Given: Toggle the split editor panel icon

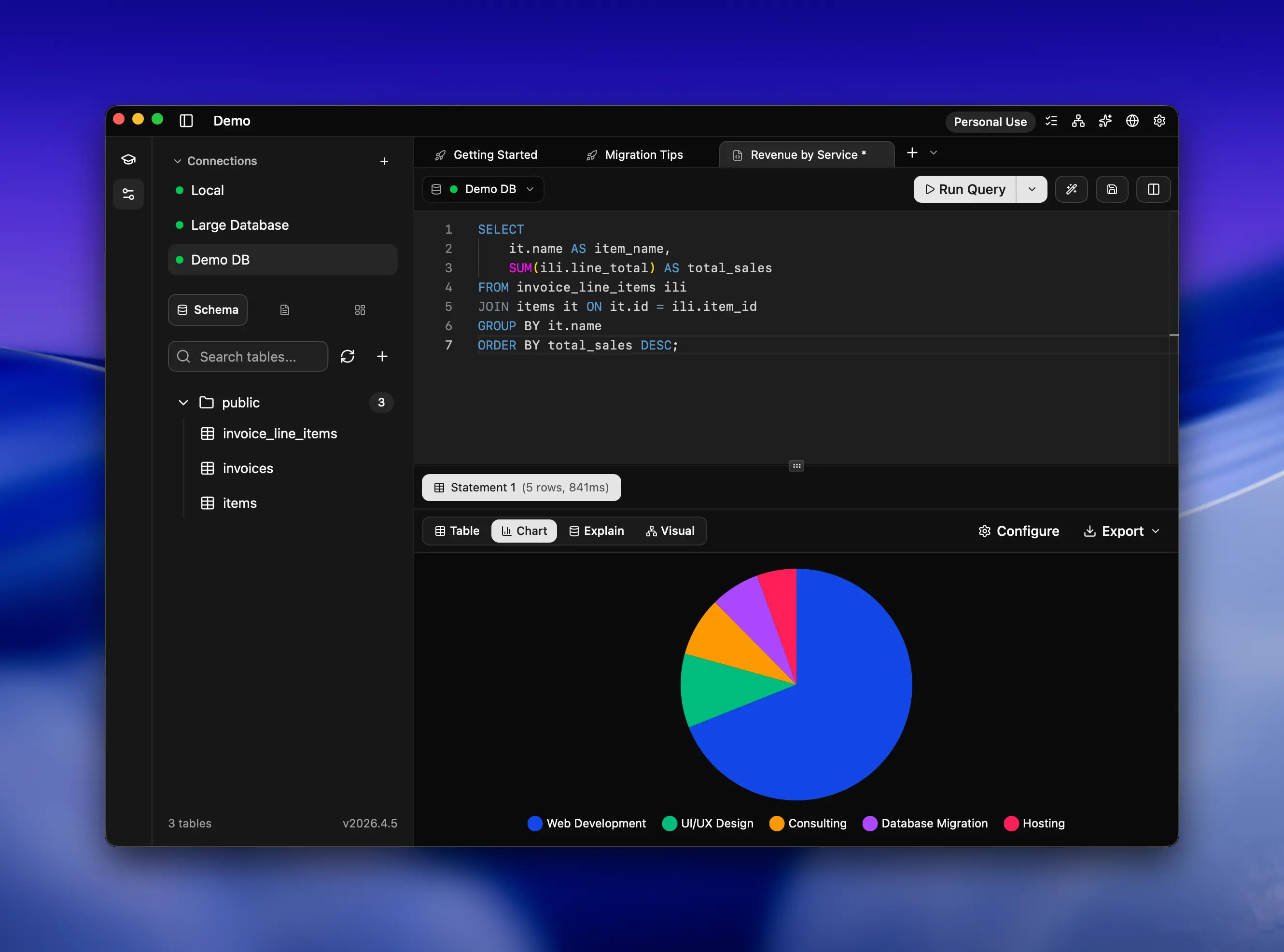Looking at the screenshot, I should coord(1153,189).
